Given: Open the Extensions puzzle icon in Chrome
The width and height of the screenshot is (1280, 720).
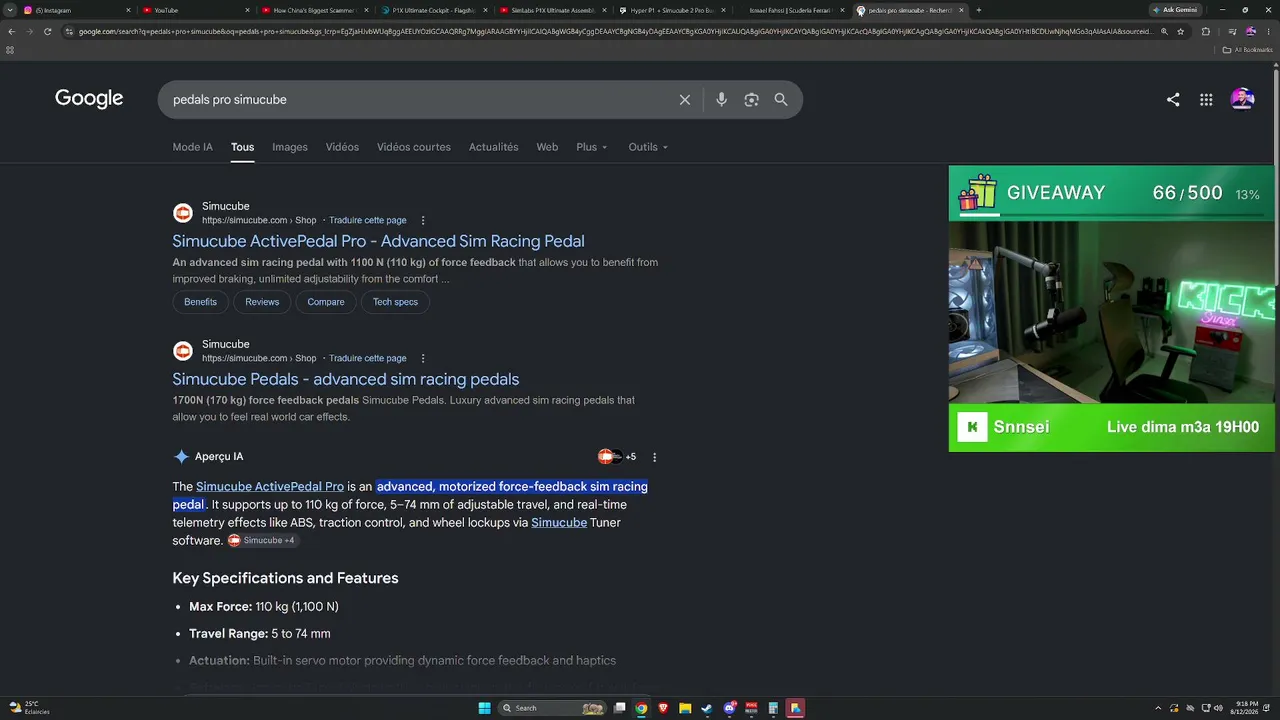Looking at the screenshot, I should coord(1205,31).
